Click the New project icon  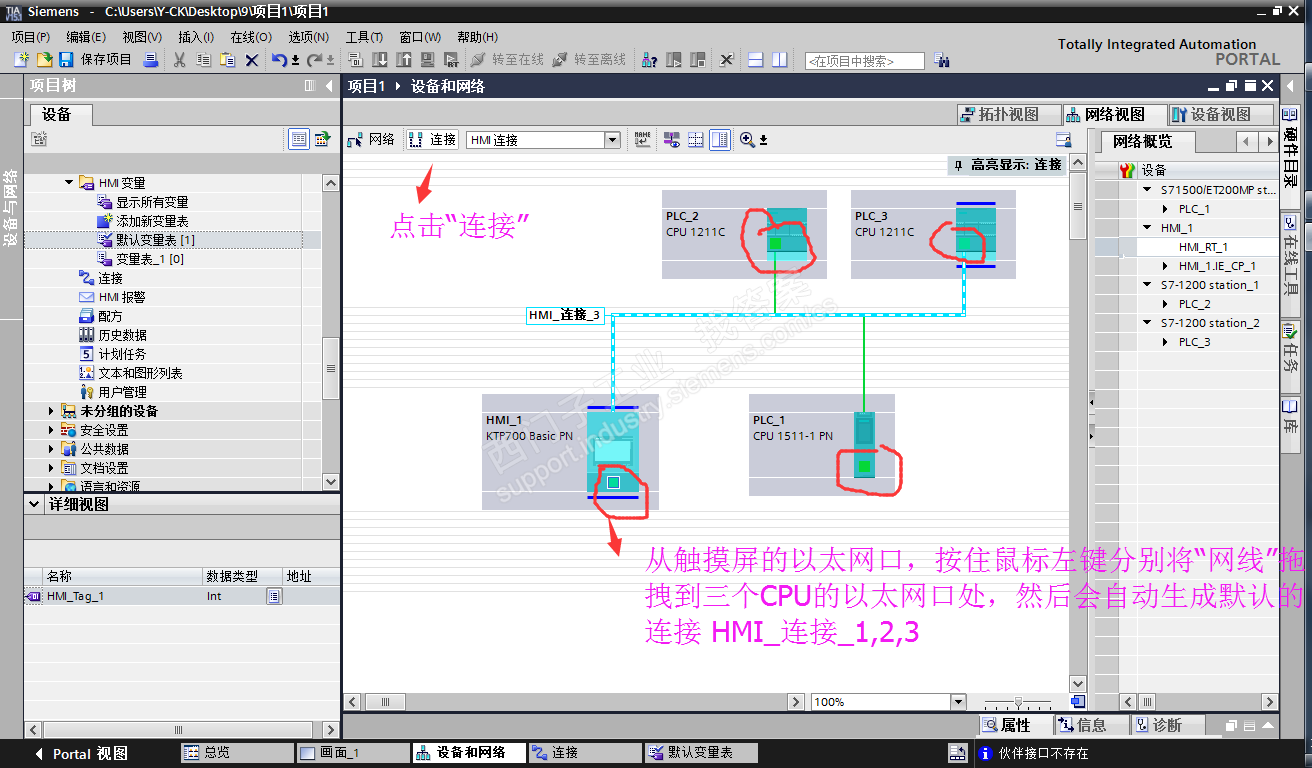(x=22, y=60)
